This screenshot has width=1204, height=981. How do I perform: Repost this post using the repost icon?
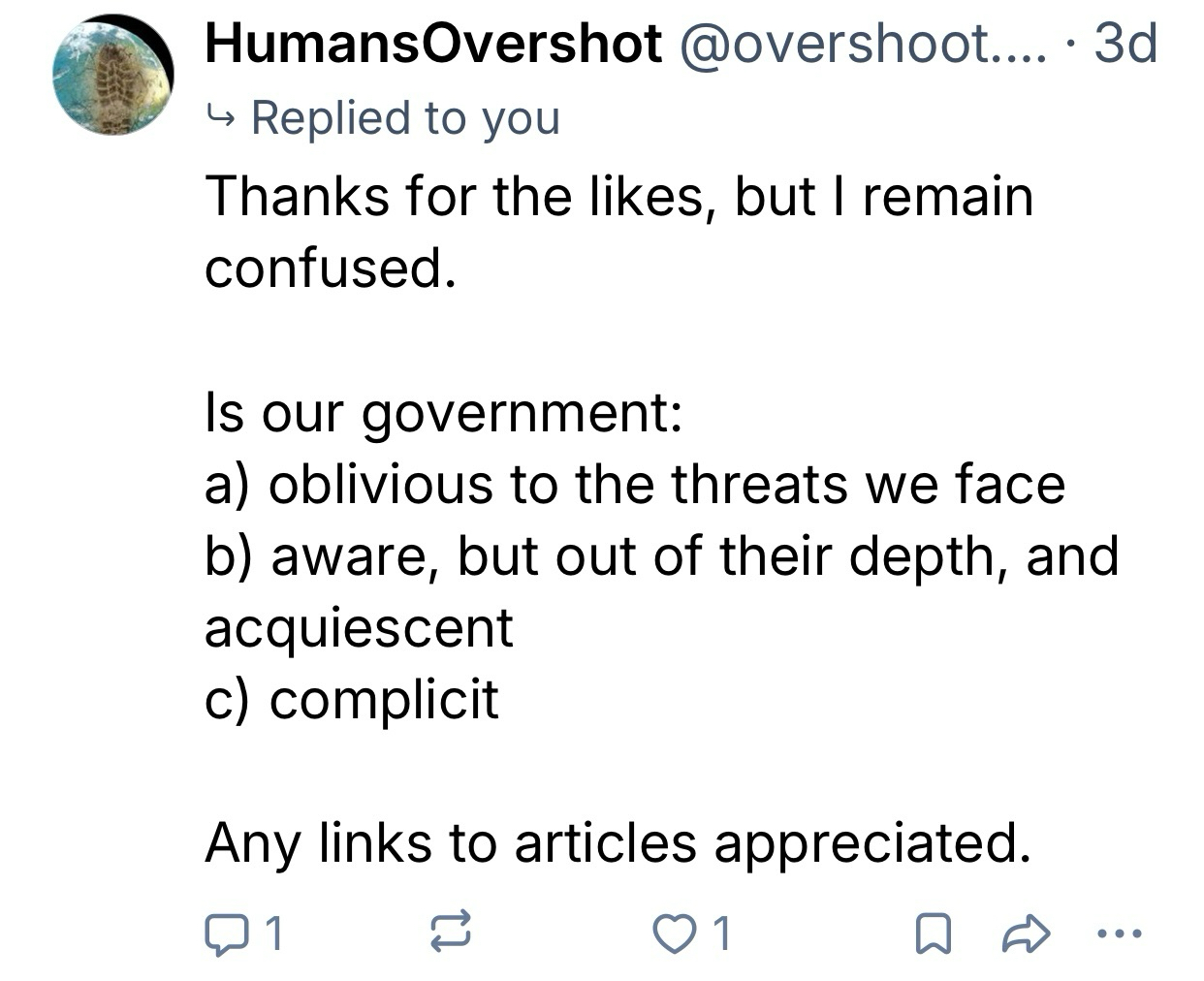(450, 933)
